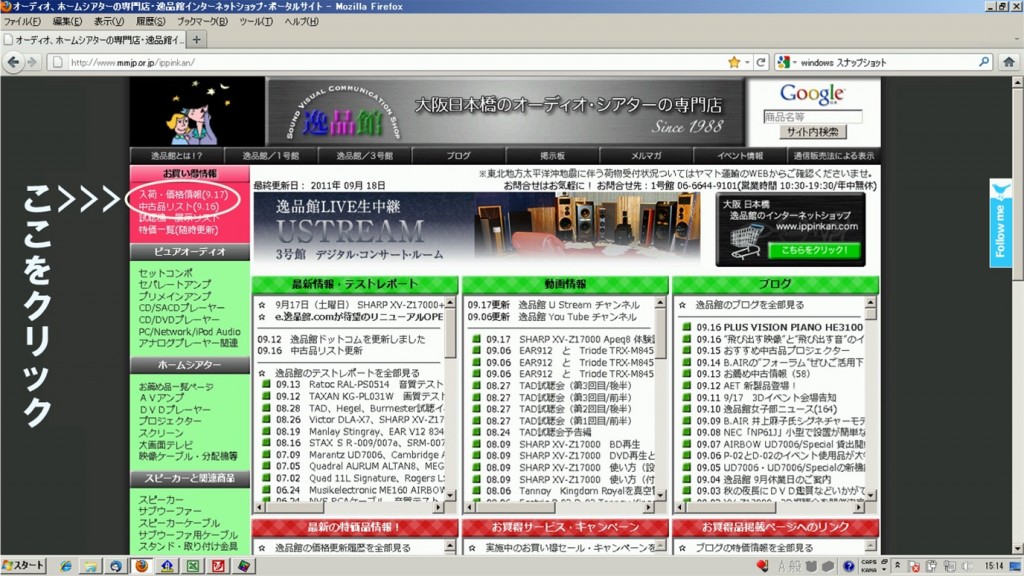Screen dimensions: 1024x576
Task: Open Internet Explorer from the taskbar
Action: [x=66, y=566]
